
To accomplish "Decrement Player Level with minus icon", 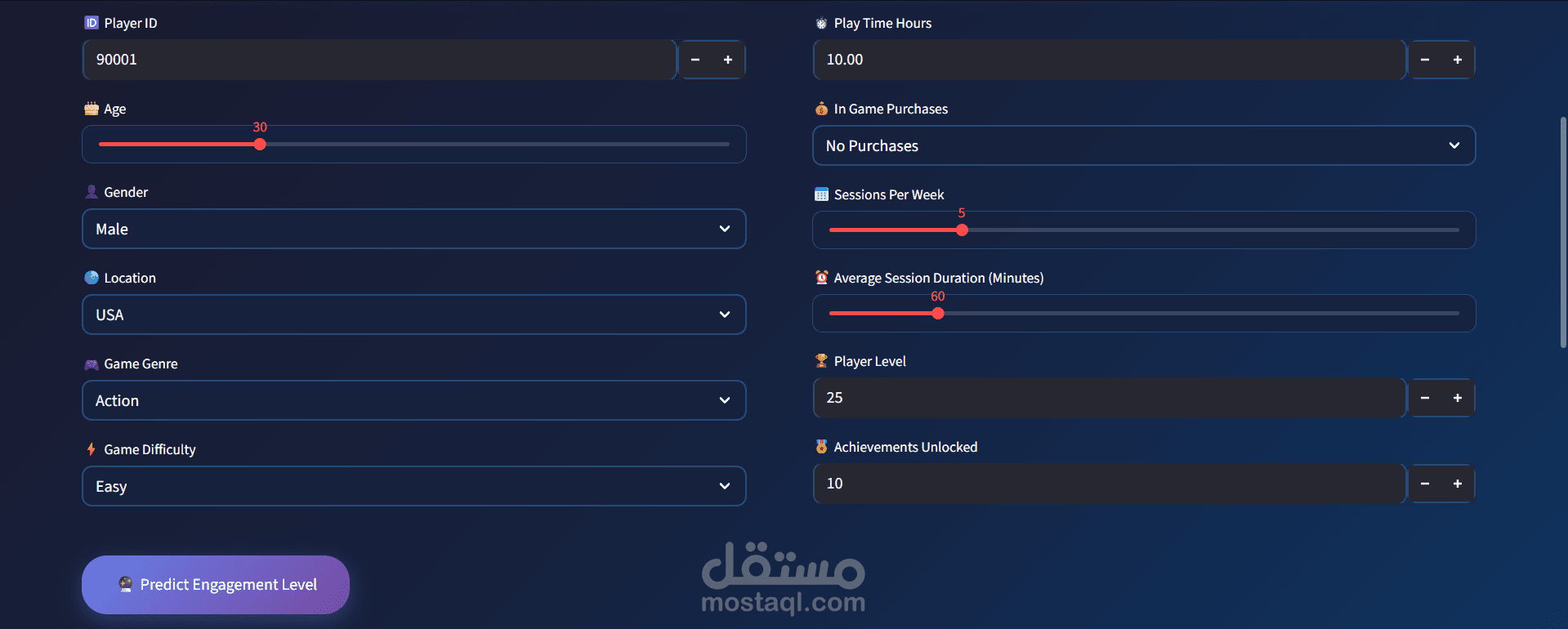I will tap(1425, 398).
